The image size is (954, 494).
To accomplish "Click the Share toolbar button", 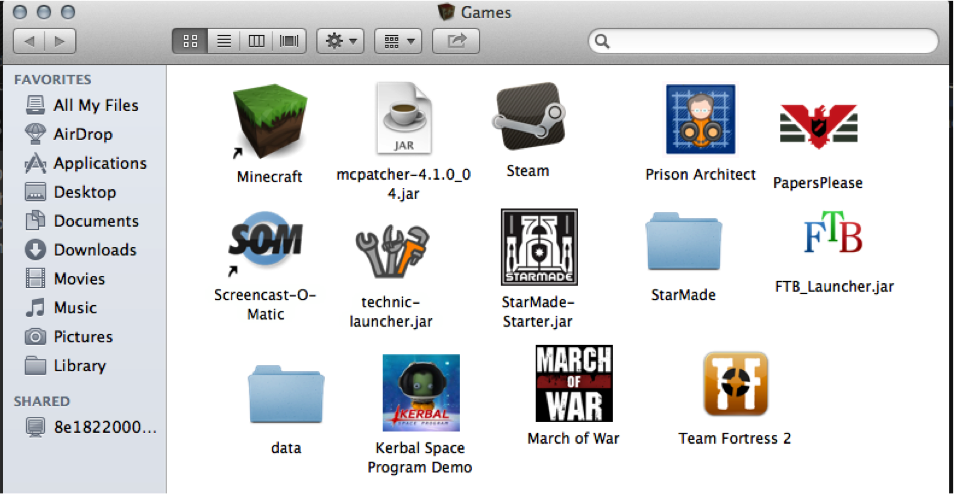I will [456, 41].
